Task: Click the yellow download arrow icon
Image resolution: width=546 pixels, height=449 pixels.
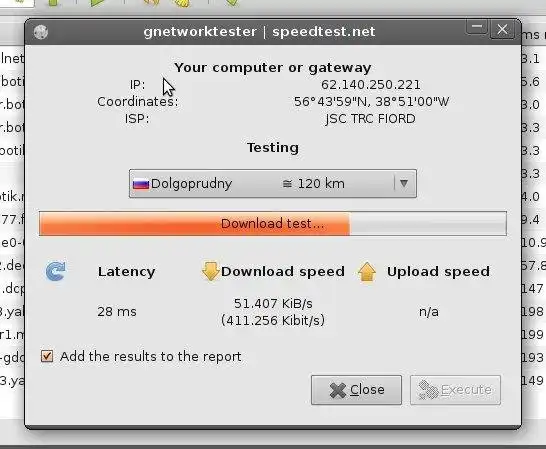Action: (x=210, y=271)
